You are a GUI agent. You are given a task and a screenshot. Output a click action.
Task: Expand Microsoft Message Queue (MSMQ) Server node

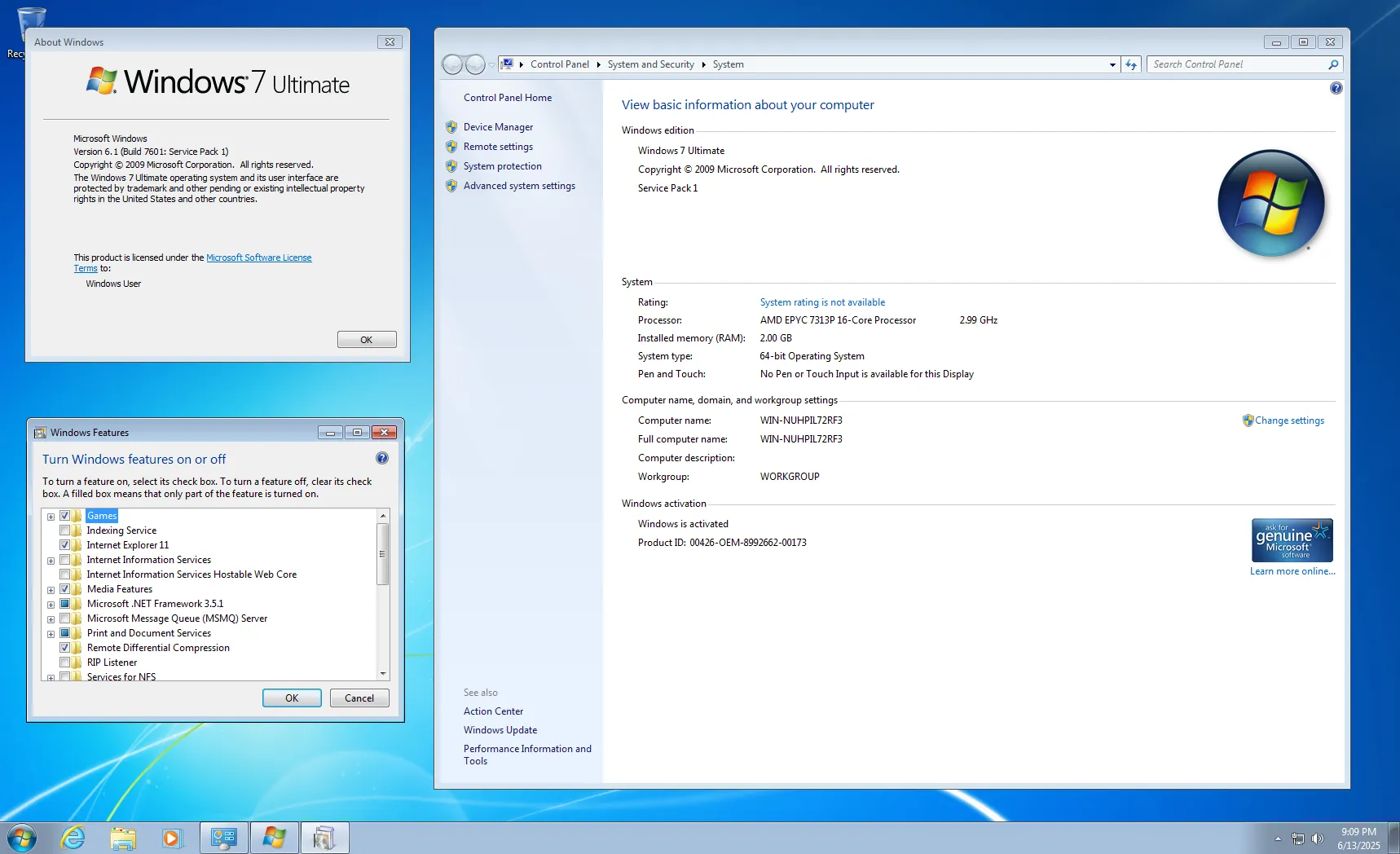point(51,619)
